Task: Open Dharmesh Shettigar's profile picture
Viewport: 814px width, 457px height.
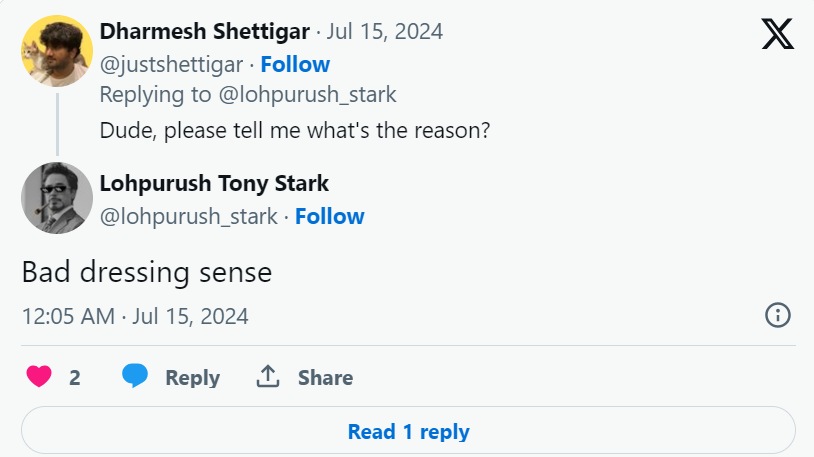Action: pyautogui.click(x=57, y=51)
